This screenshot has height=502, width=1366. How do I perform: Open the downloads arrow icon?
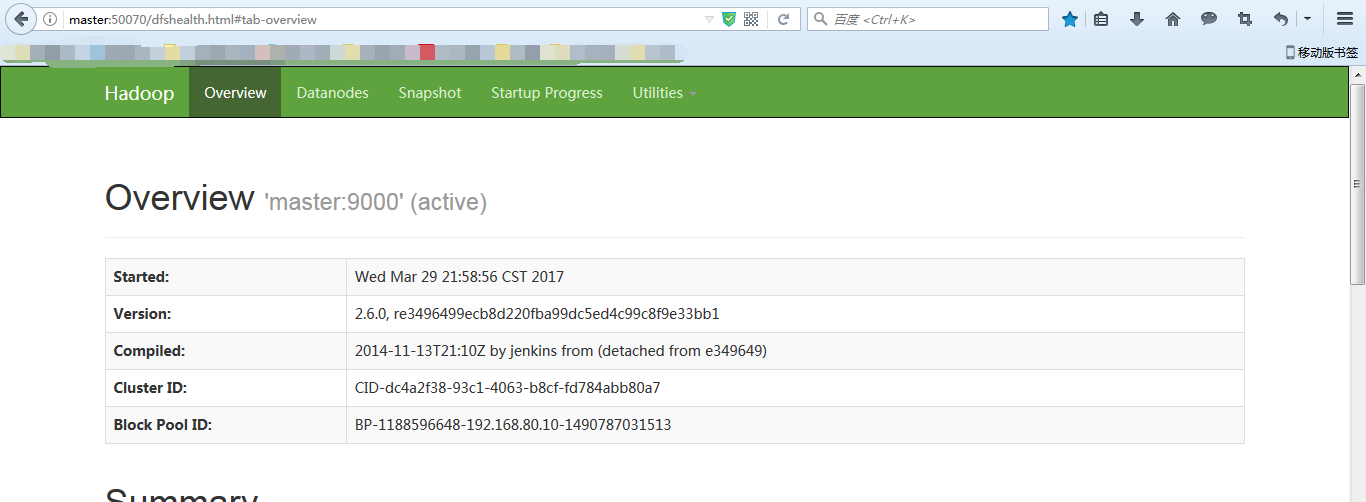click(x=1137, y=19)
